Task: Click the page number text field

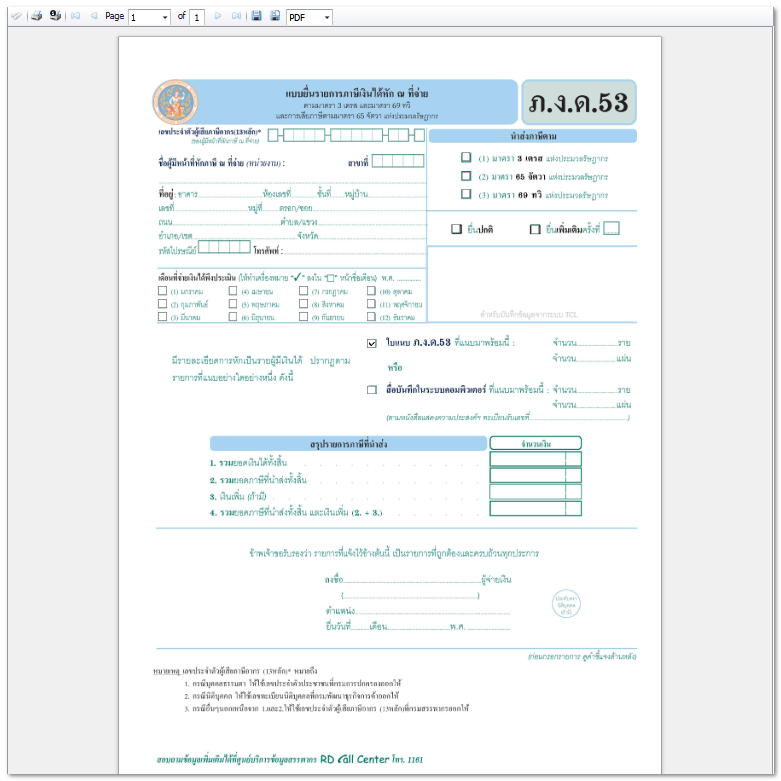Action: coord(143,18)
